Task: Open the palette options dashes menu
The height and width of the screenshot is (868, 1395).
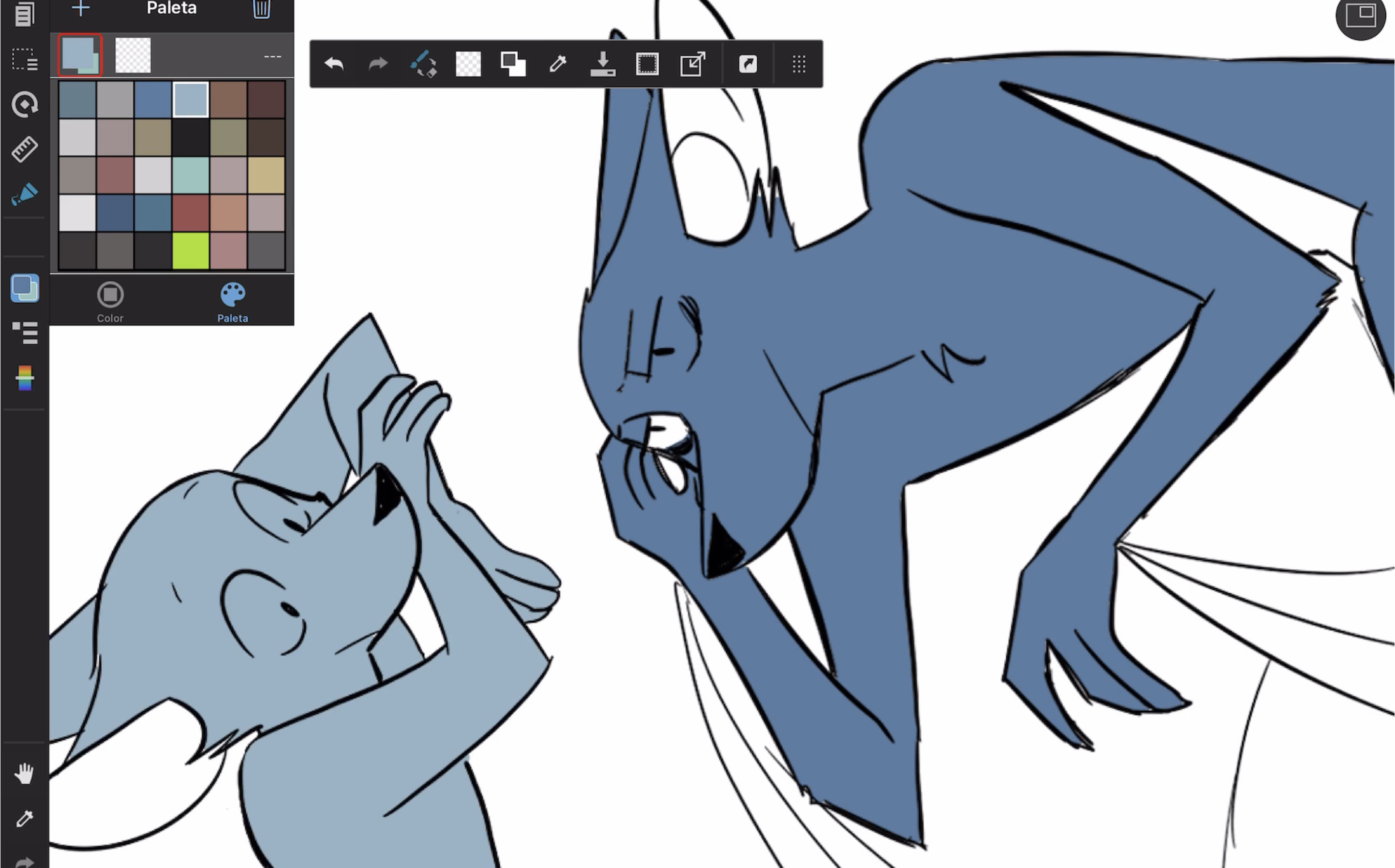Action: (x=273, y=56)
